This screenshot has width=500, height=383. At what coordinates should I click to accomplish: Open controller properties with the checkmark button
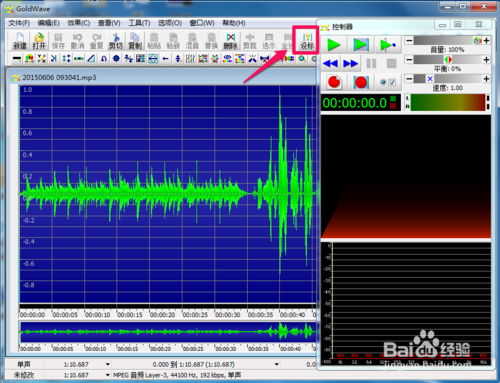388,82
